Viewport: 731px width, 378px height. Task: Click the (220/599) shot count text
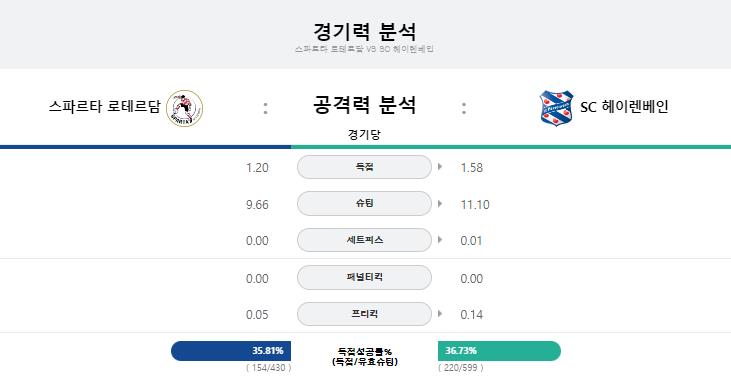(x=461, y=368)
